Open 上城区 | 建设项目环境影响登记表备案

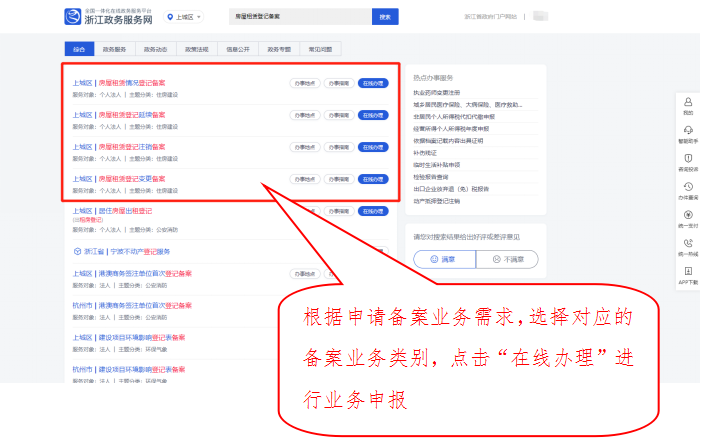pyautogui.click(x=129, y=337)
